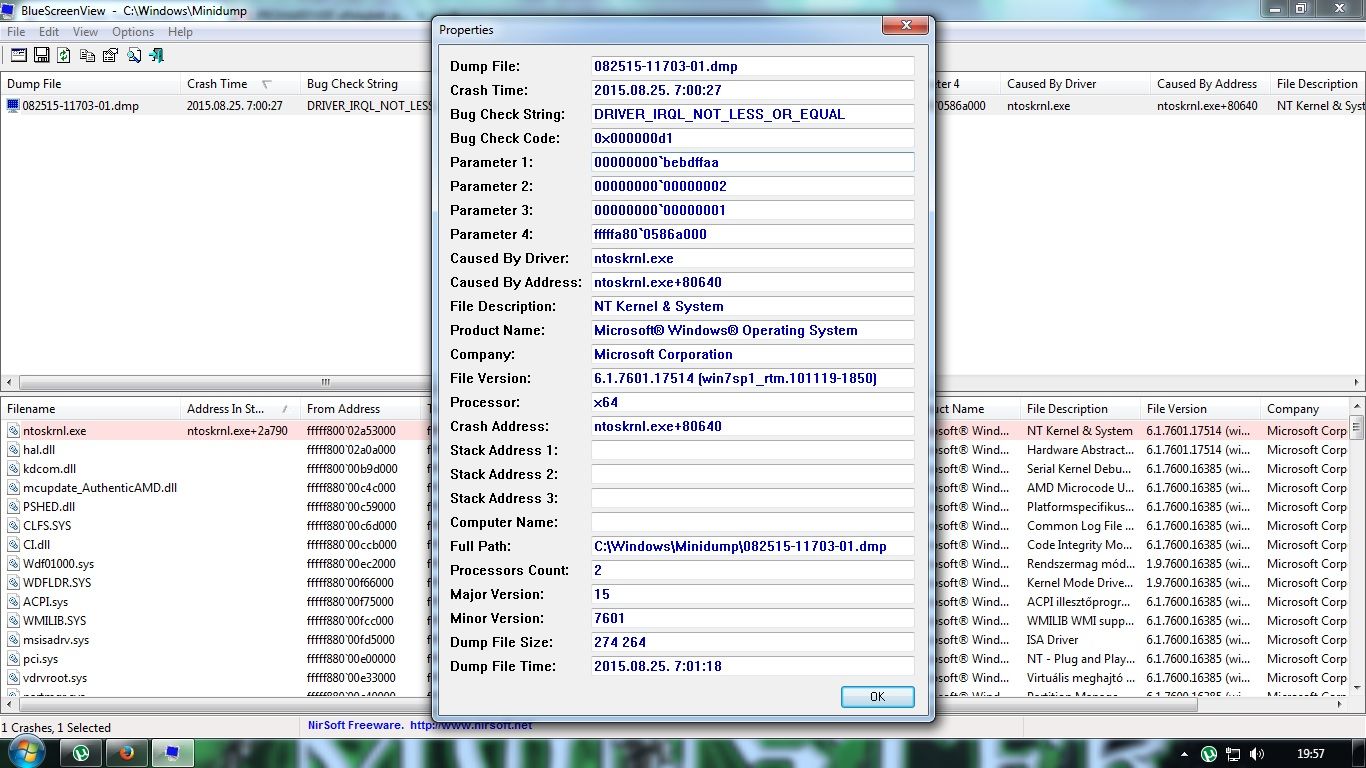Open the File menu
The height and width of the screenshot is (768, 1366).
(16, 32)
